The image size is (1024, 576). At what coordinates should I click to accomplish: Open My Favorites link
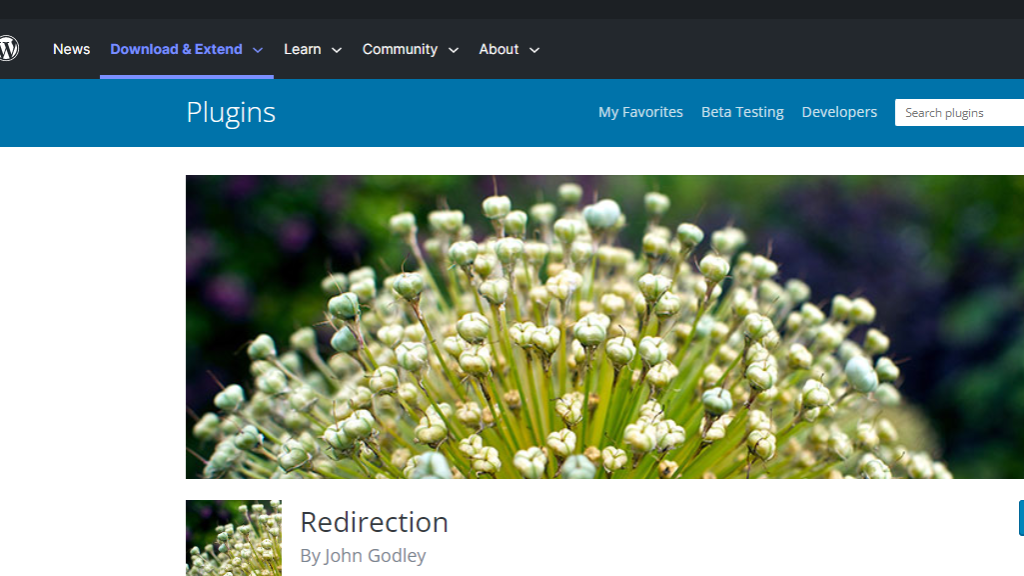[641, 112]
